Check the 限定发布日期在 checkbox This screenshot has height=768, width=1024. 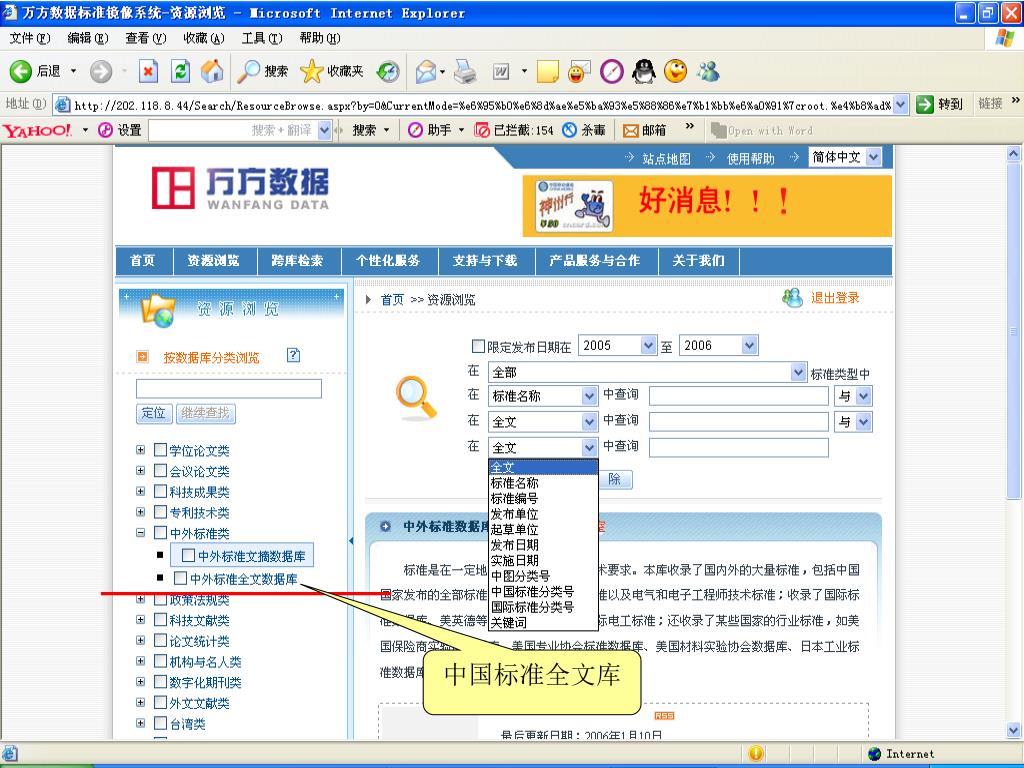pos(478,345)
